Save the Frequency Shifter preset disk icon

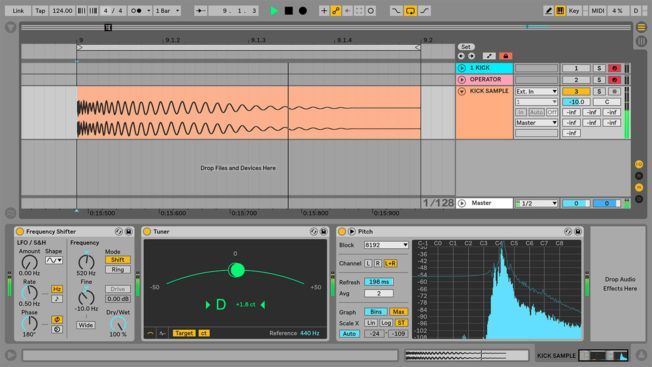point(129,232)
